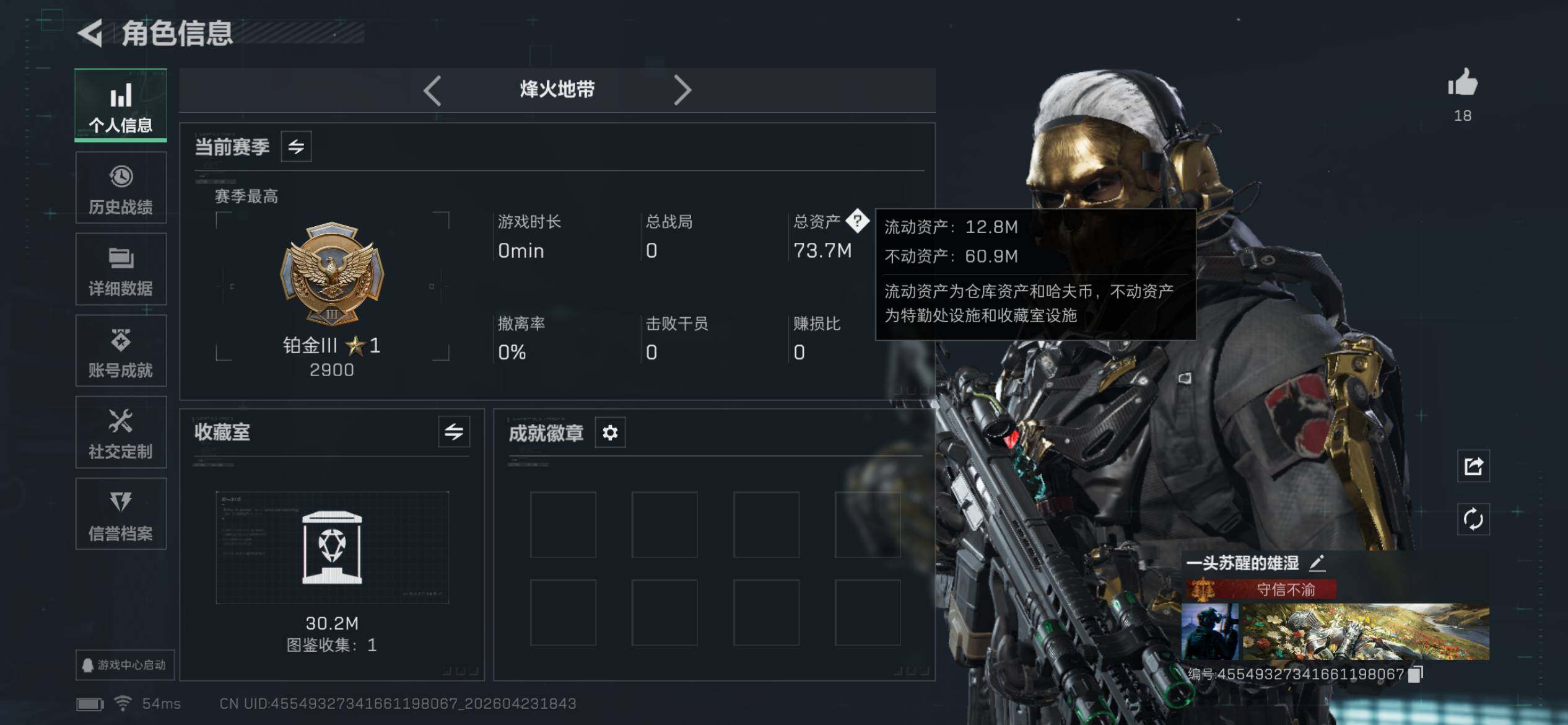Switch to next game mode arrow
The height and width of the screenshot is (725, 1568).
682,90
